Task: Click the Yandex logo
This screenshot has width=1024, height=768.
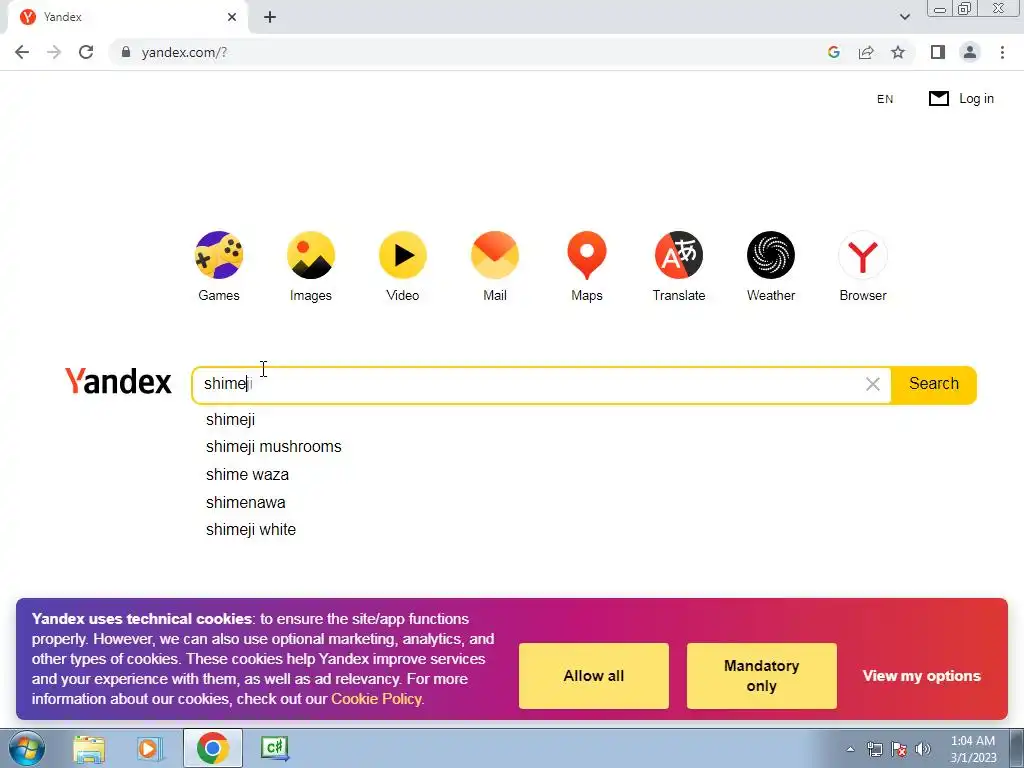Action: pos(118,381)
